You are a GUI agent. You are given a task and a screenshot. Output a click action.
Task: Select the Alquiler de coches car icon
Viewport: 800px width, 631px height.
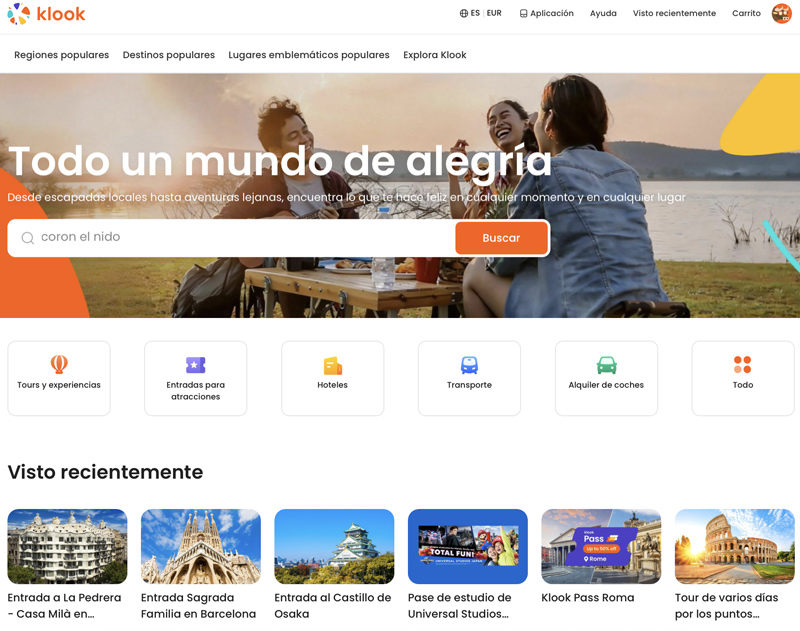point(607,365)
